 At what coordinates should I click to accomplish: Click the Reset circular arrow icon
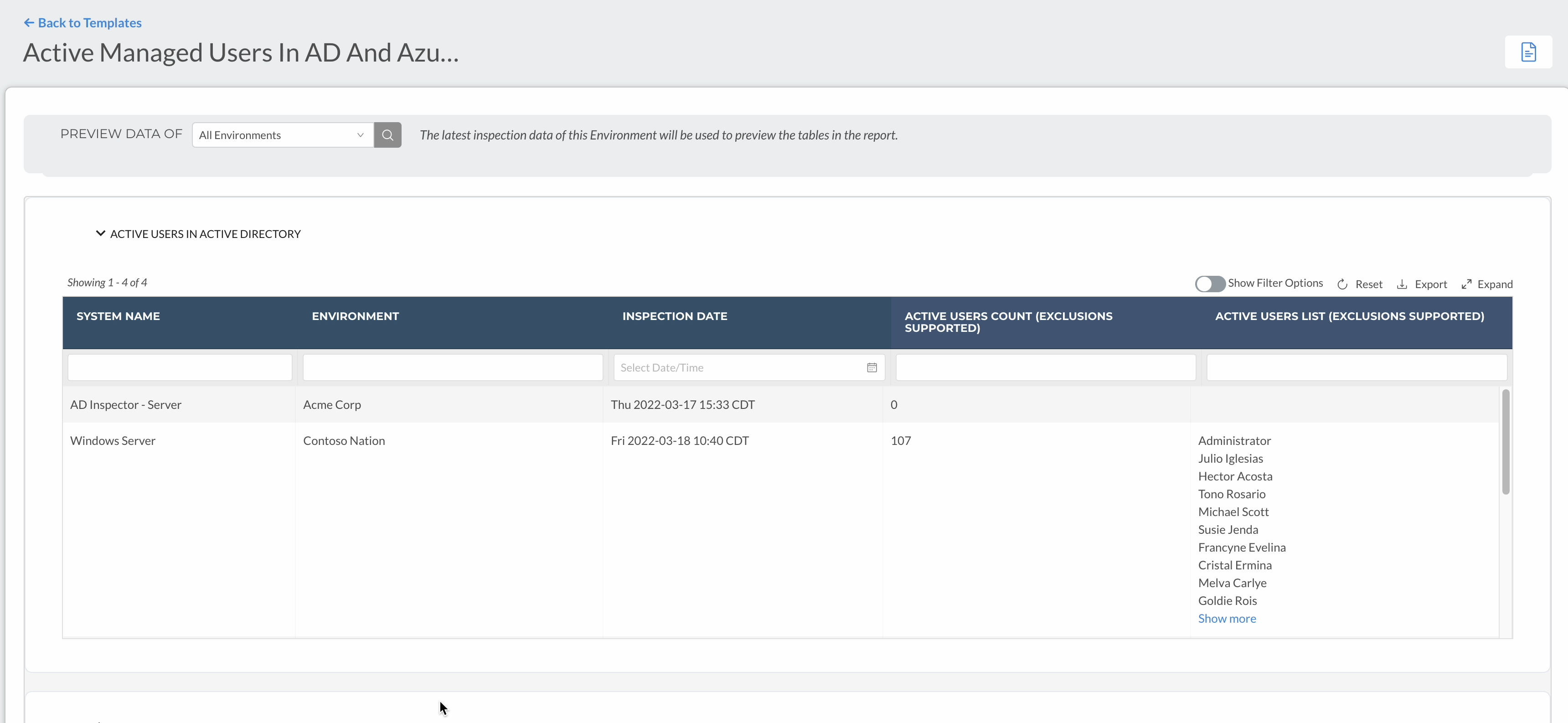click(1342, 284)
